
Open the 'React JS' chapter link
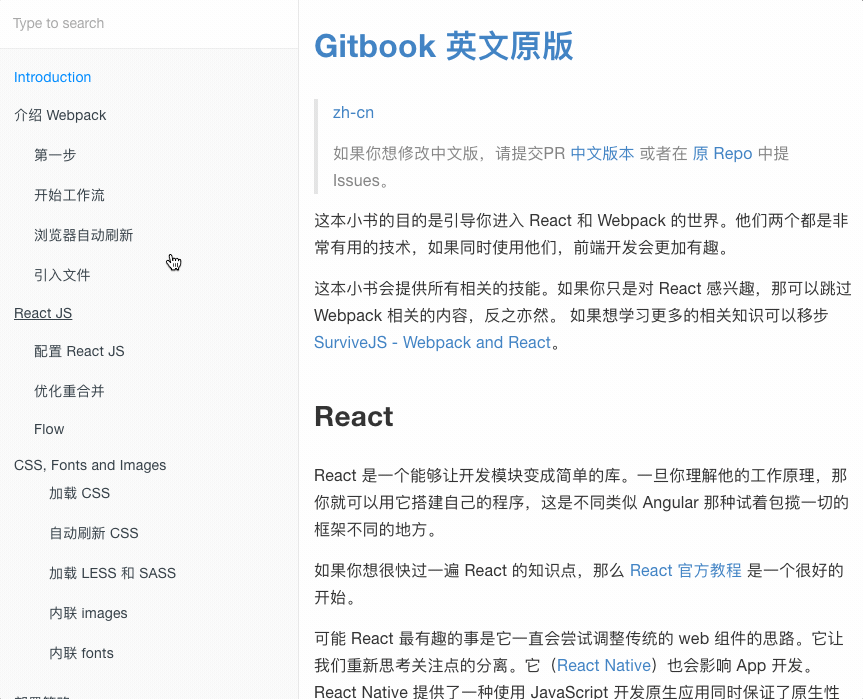click(x=43, y=313)
